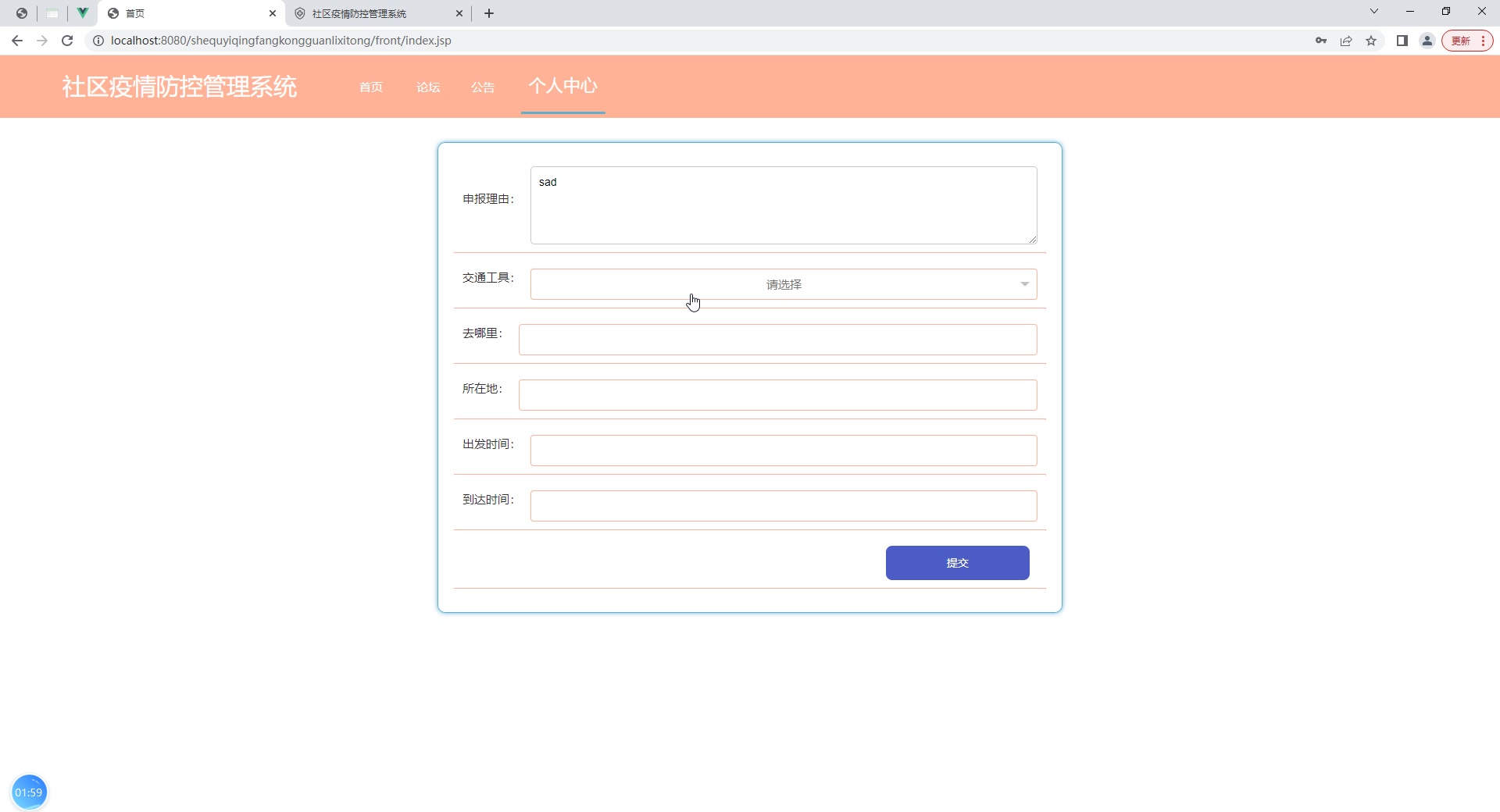
Task: Go back to the previous page
Action: coord(17,41)
